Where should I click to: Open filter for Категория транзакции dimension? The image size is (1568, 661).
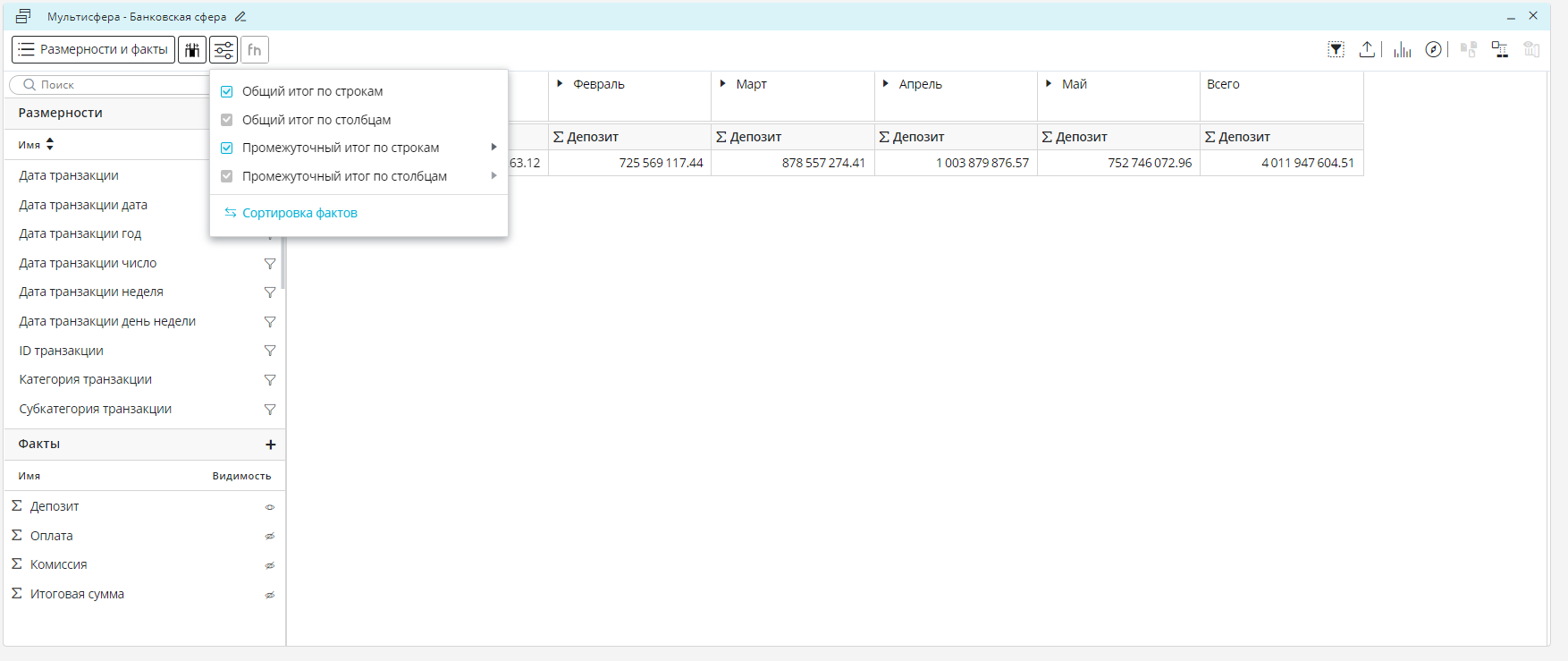pos(269,380)
